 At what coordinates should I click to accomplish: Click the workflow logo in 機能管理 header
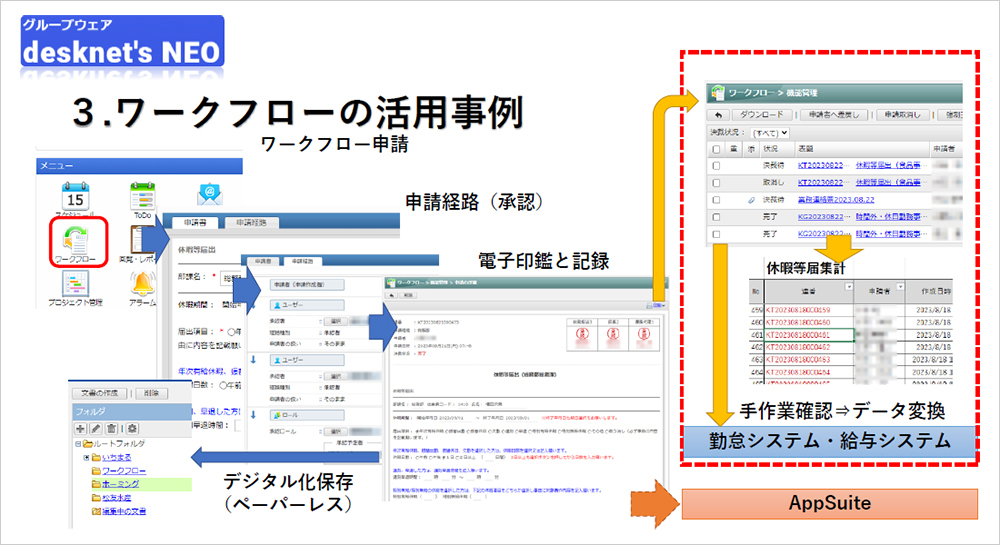tap(718, 92)
